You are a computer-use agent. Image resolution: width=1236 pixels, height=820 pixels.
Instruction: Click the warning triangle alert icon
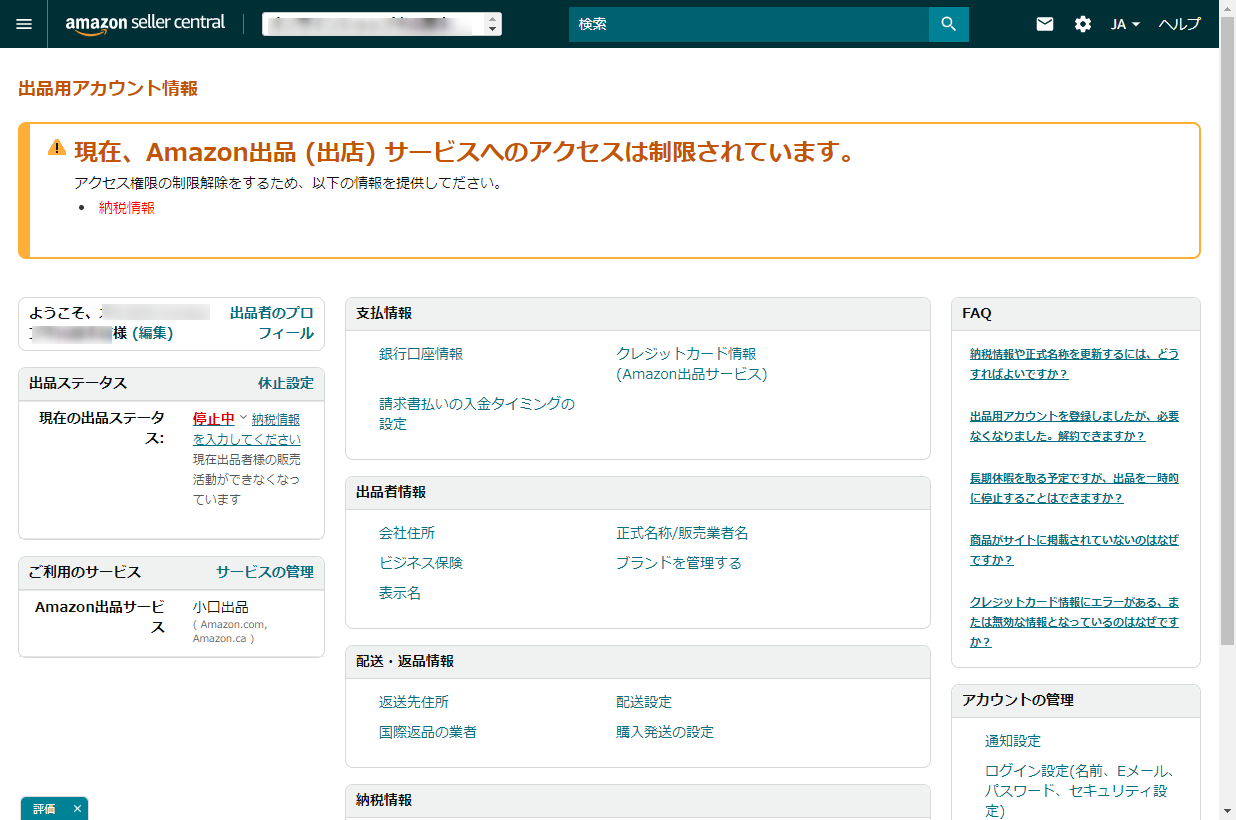click(57, 148)
